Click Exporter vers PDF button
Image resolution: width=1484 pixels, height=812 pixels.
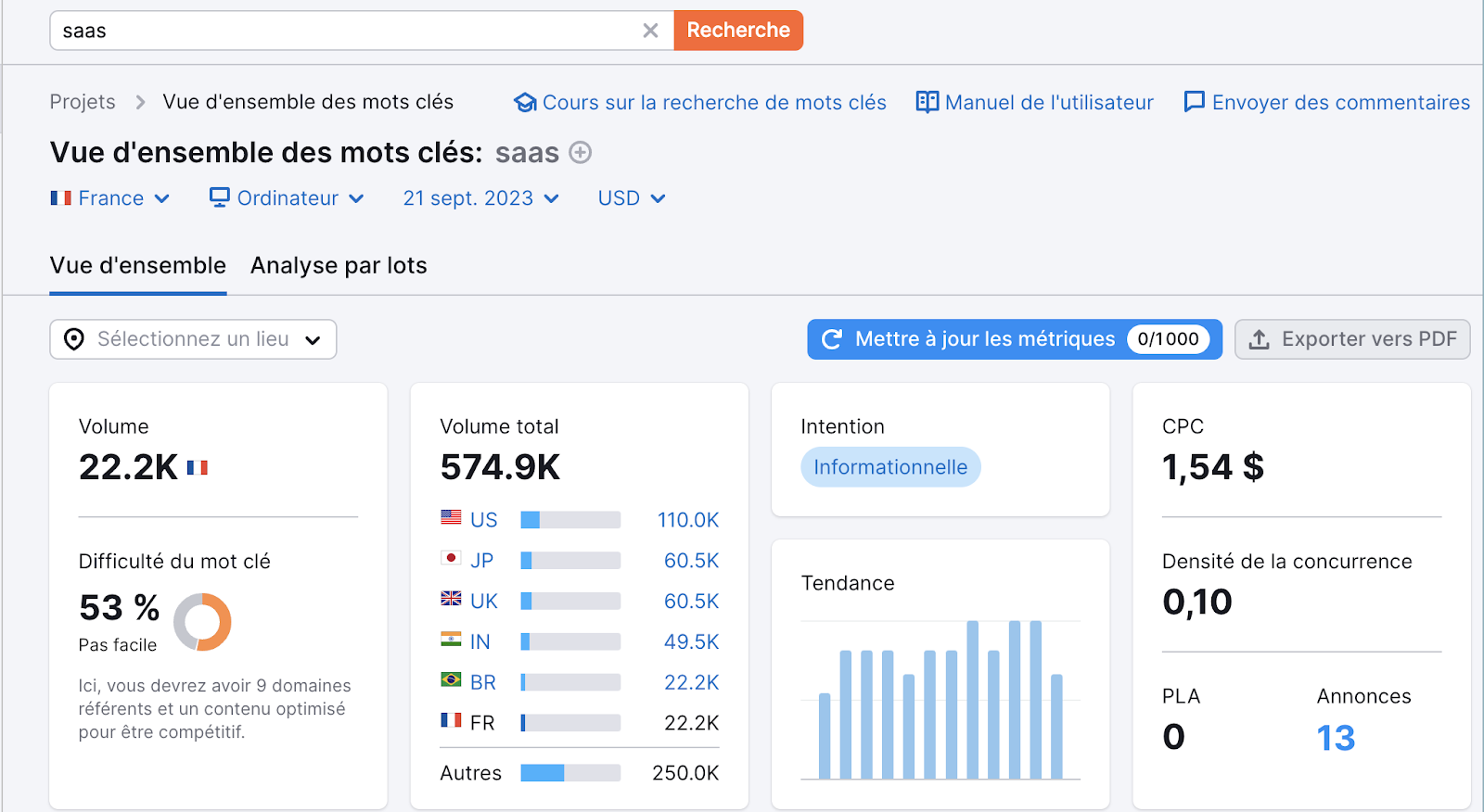pyautogui.click(x=1352, y=339)
